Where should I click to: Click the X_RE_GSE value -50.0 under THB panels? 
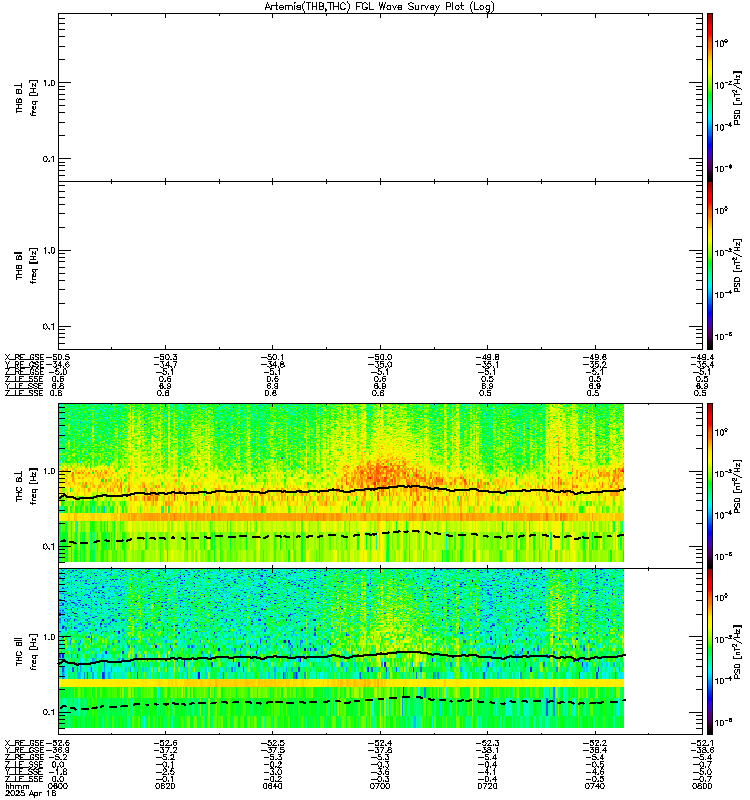[380, 358]
